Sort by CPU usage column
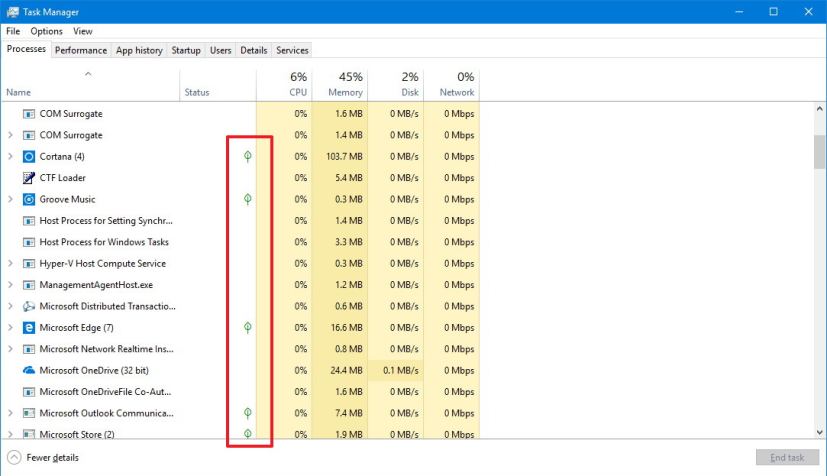The image size is (827, 476). (284, 85)
